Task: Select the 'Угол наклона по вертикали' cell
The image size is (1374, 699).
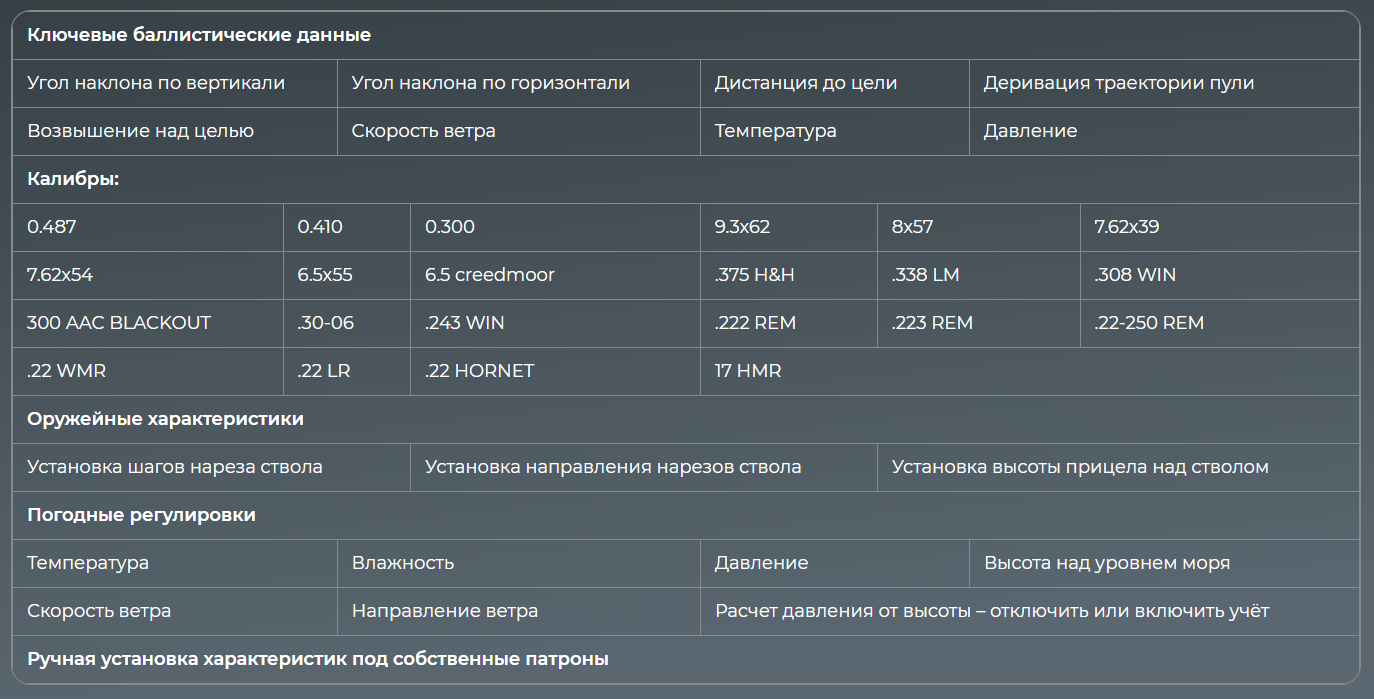Action: coord(156,83)
